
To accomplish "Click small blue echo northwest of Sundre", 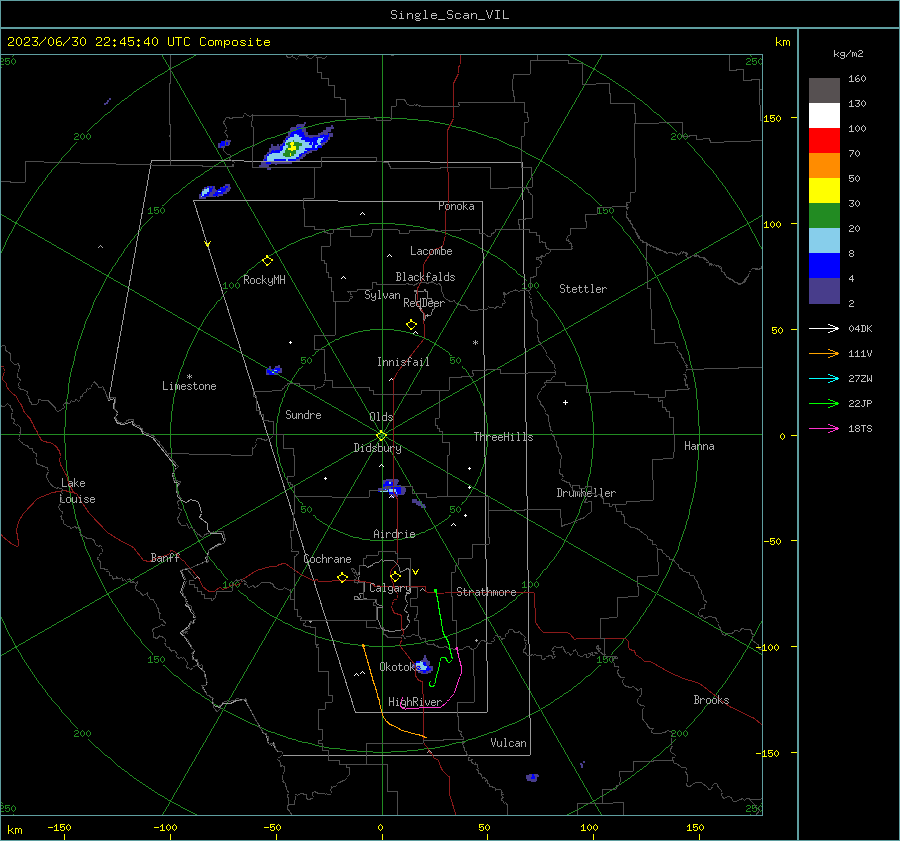I will (x=274, y=370).
